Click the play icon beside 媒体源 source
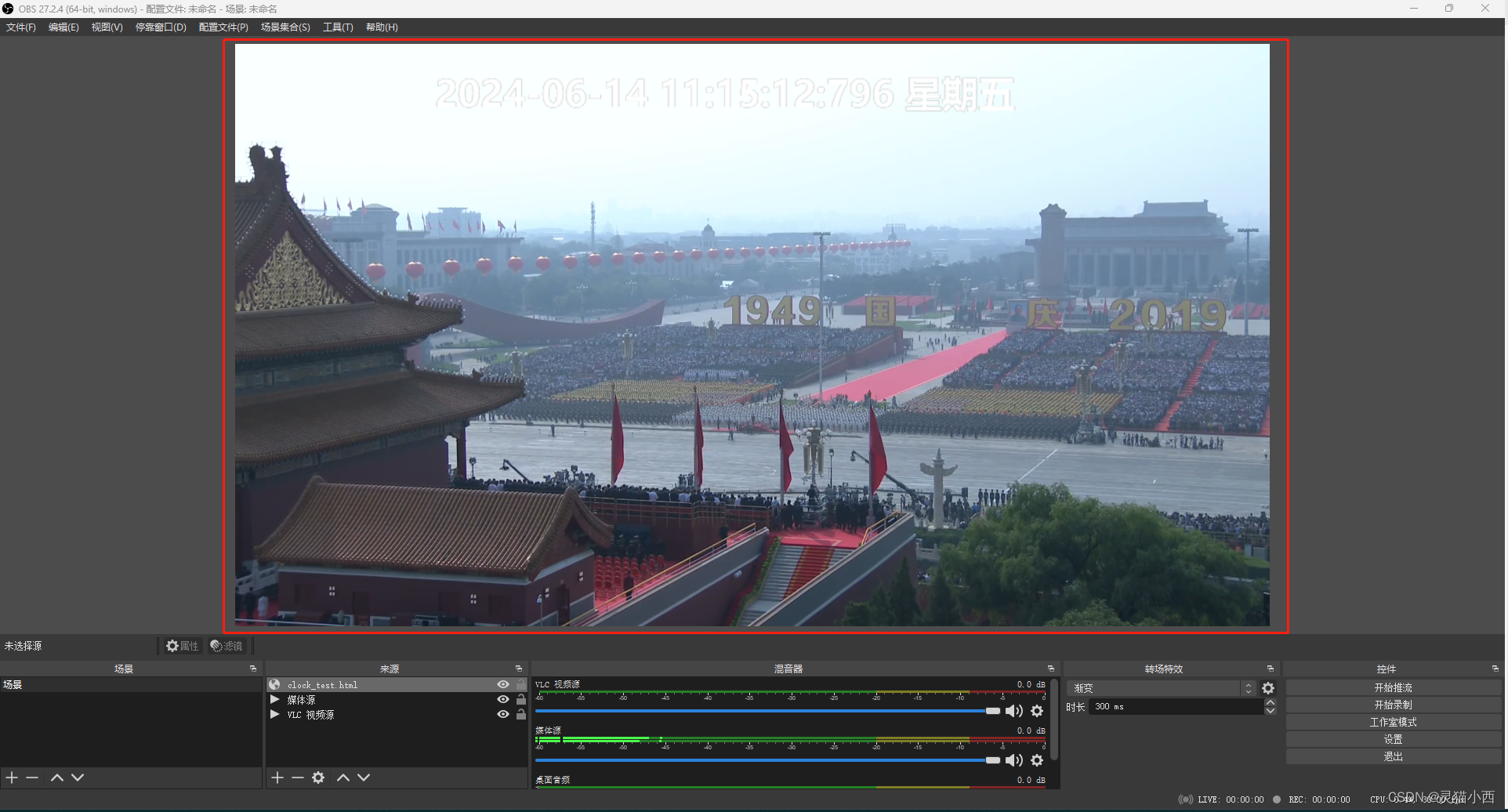The image size is (1508, 812). (274, 700)
